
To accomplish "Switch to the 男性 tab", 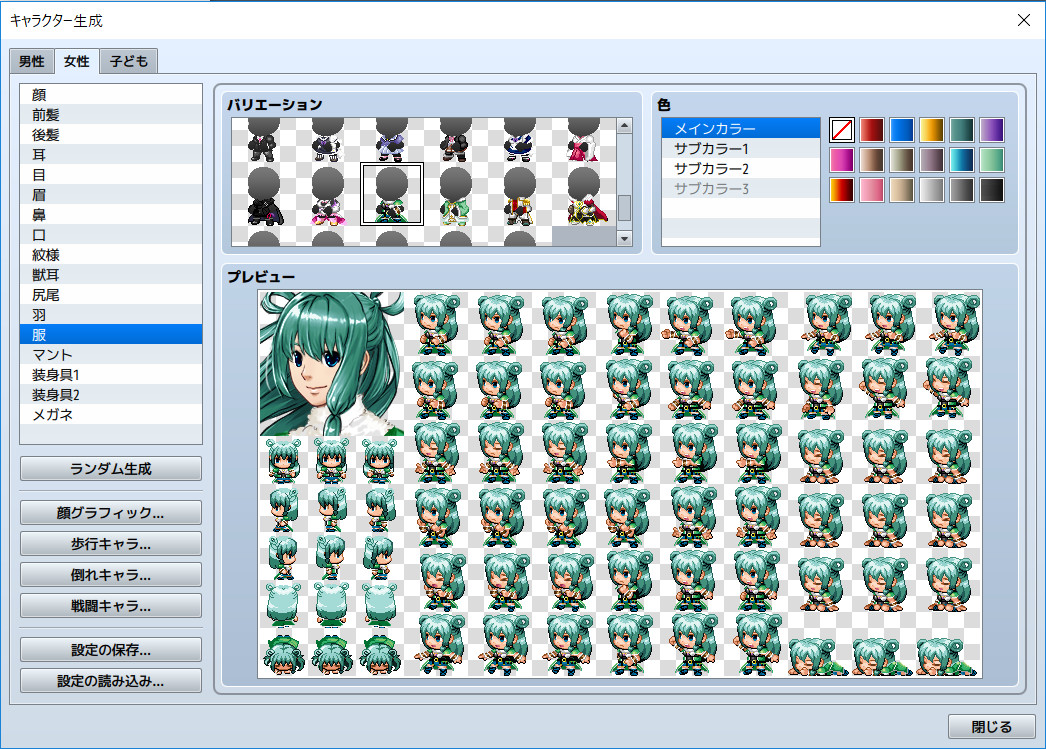I will coord(30,61).
